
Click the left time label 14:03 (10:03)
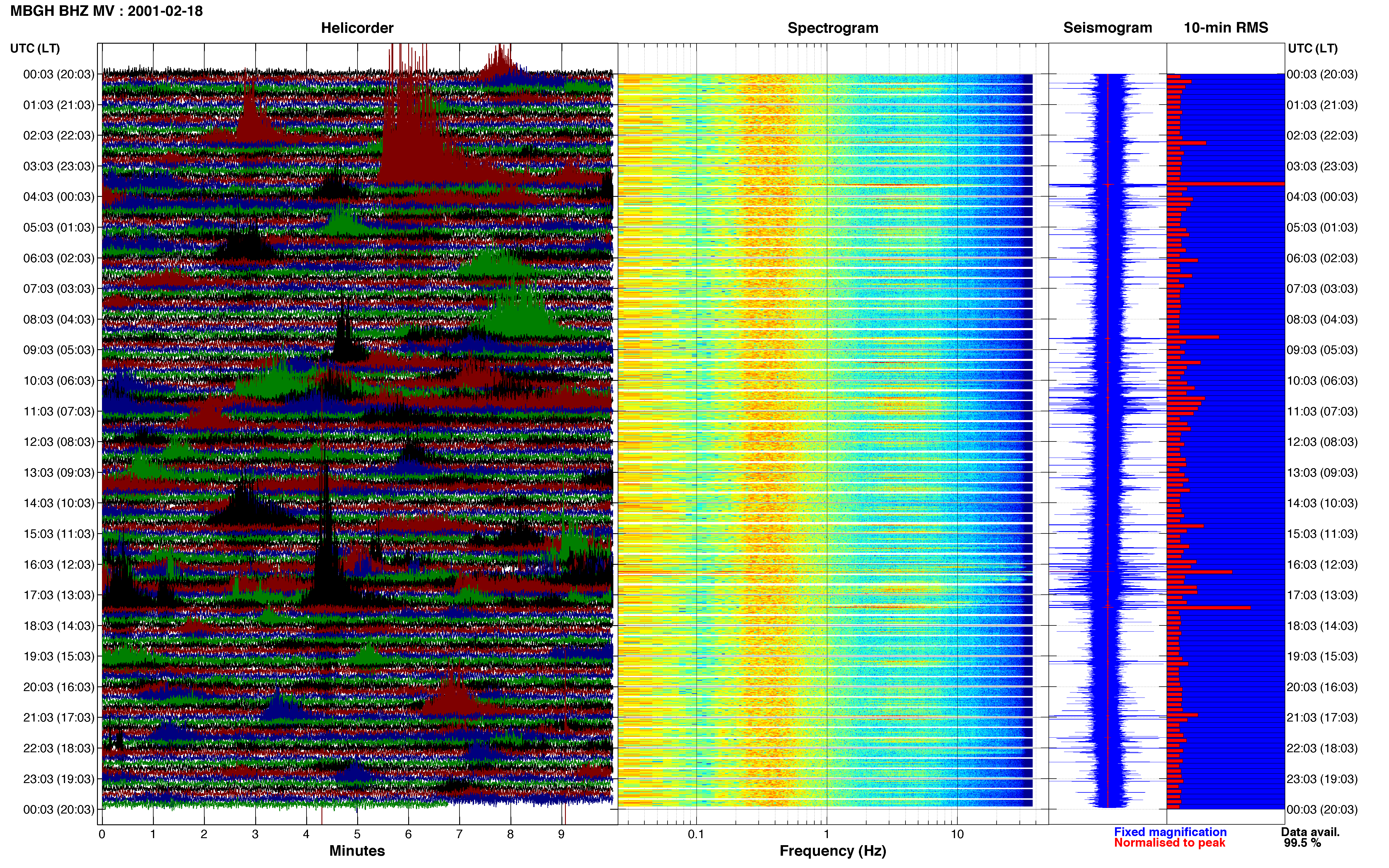tap(59, 504)
